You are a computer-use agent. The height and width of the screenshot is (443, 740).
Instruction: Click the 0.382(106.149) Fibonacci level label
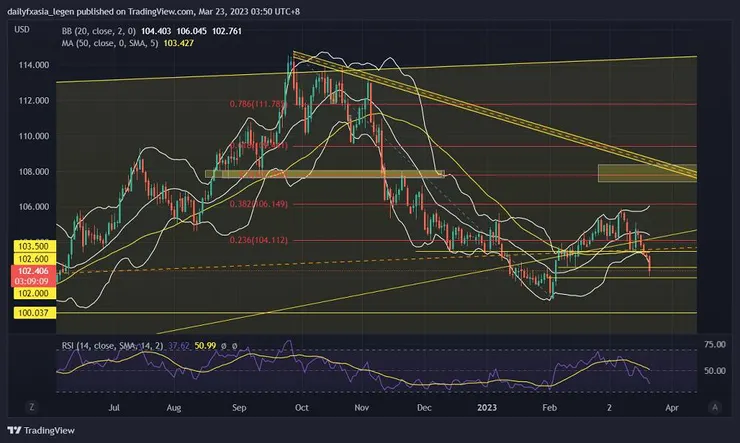pos(259,204)
